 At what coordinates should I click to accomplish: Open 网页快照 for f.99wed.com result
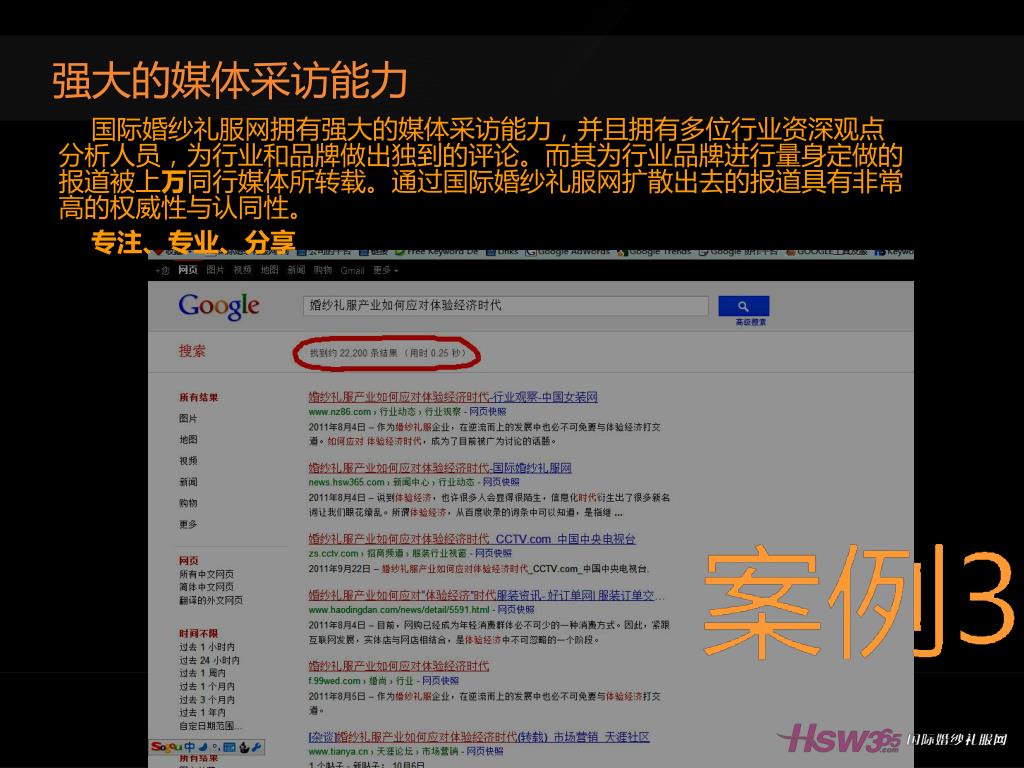[440, 681]
